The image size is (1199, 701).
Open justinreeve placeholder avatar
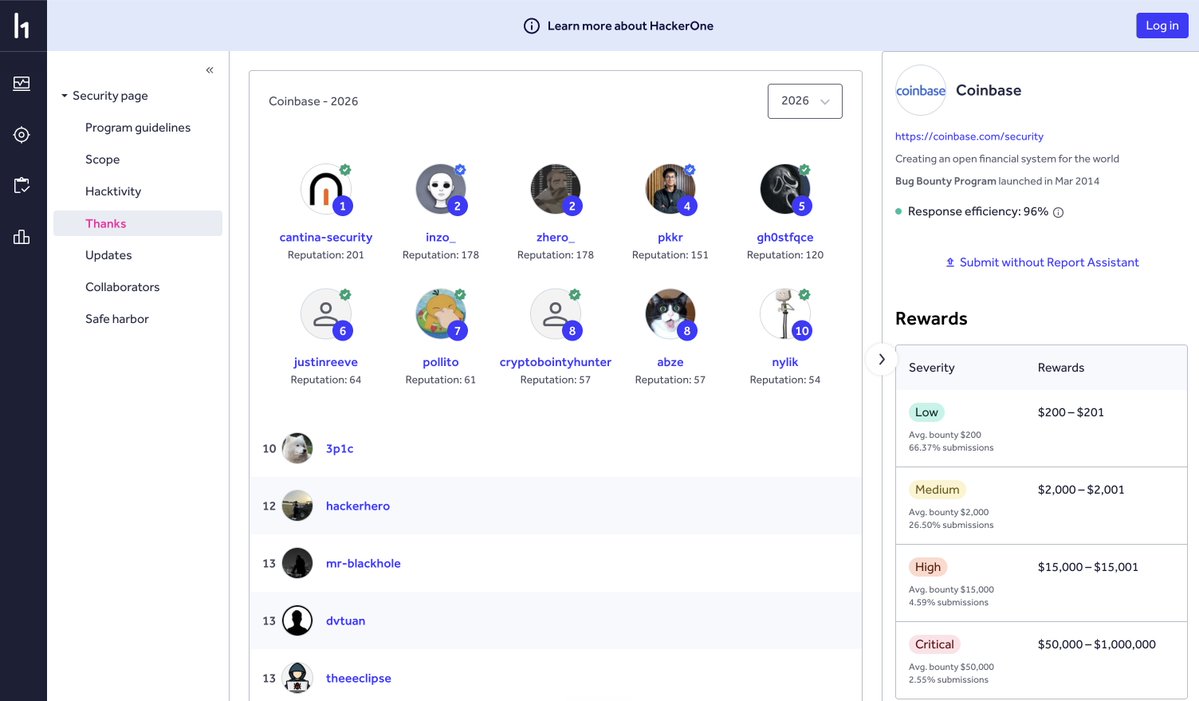click(x=326, y=313)
